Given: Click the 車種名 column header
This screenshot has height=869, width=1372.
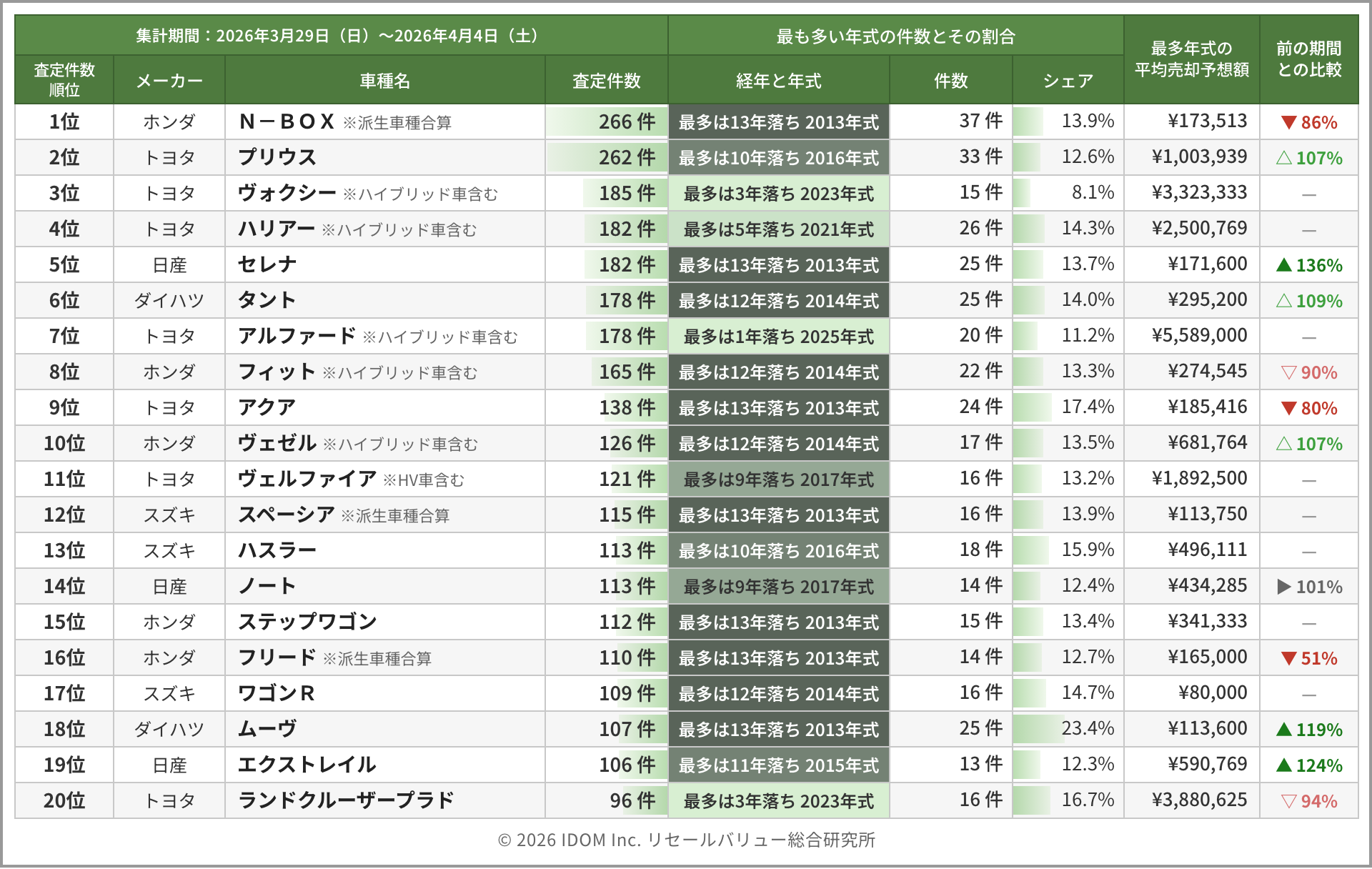Looking at the screenshot, I should click(x=384, y=81).
